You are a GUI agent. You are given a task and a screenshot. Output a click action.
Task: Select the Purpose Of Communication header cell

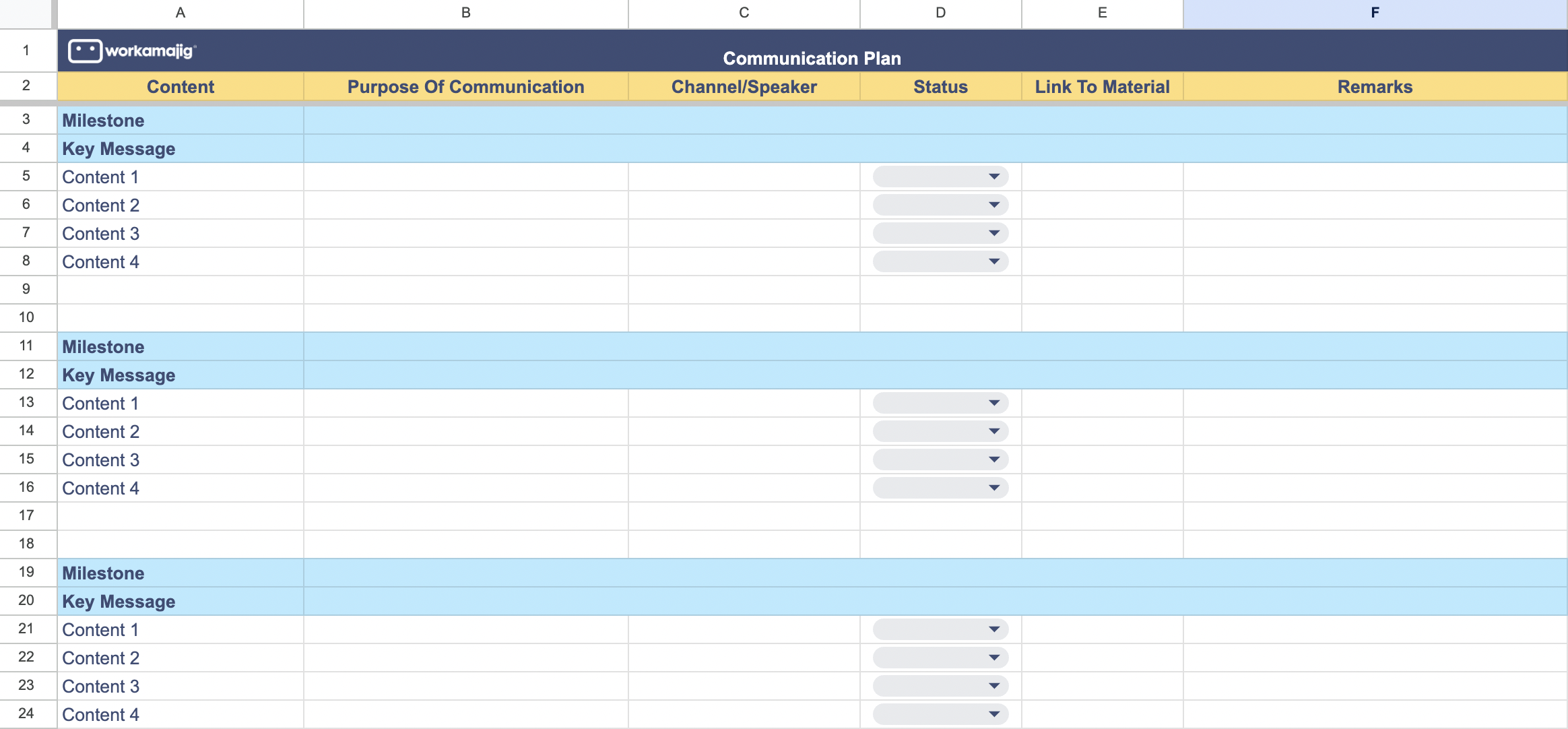tap(465, 86)
